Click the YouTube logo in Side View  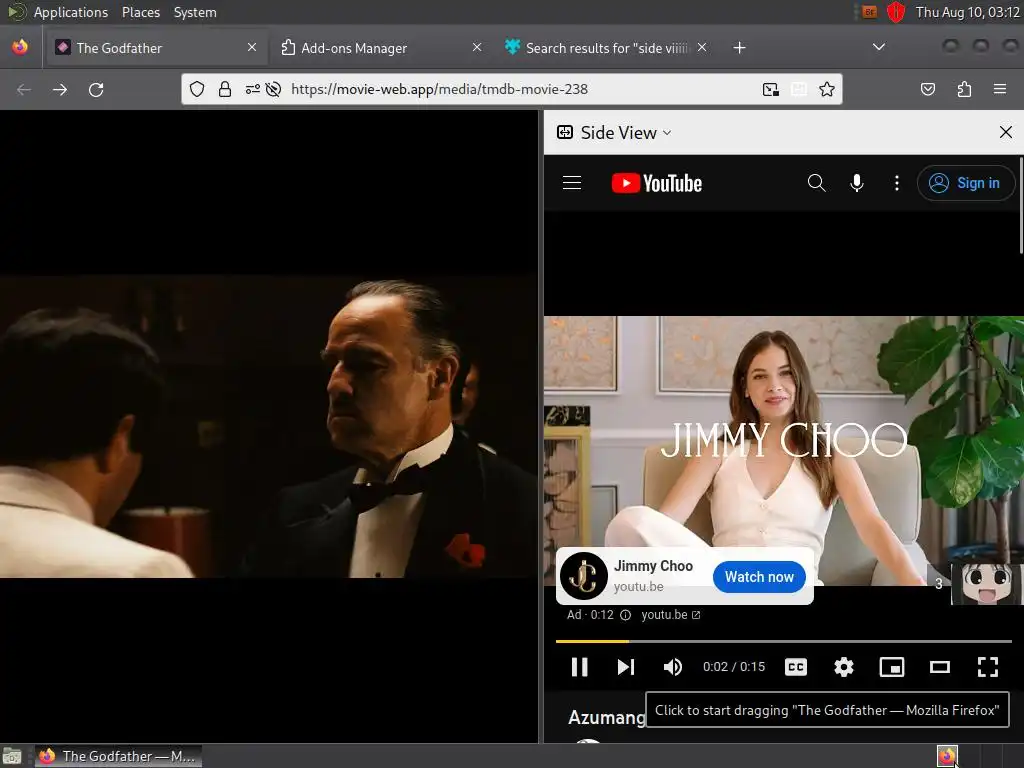click(x=656, y=184)
